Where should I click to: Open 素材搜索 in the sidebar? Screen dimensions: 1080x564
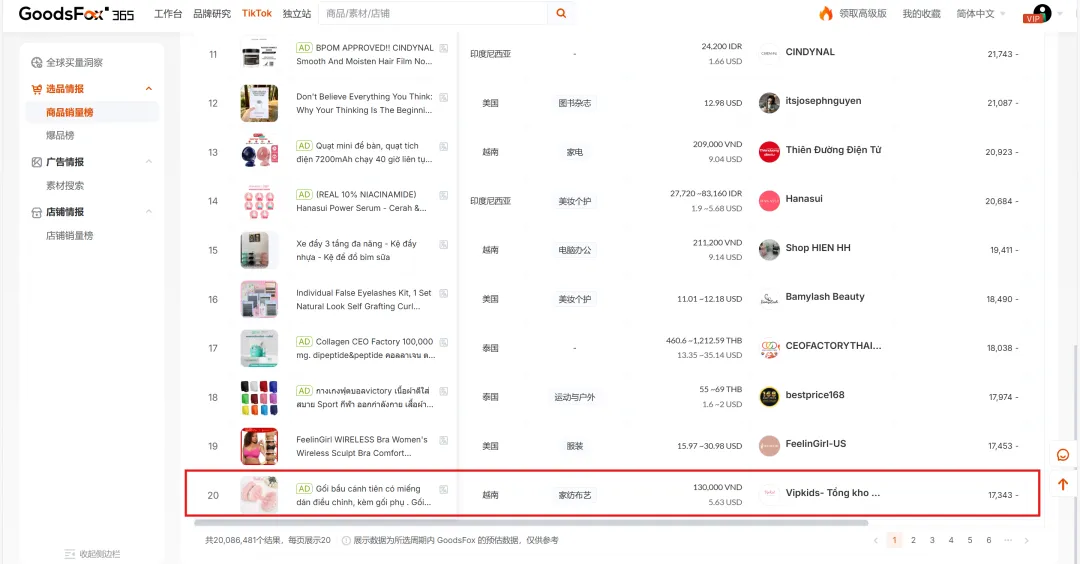click(65, 186)
